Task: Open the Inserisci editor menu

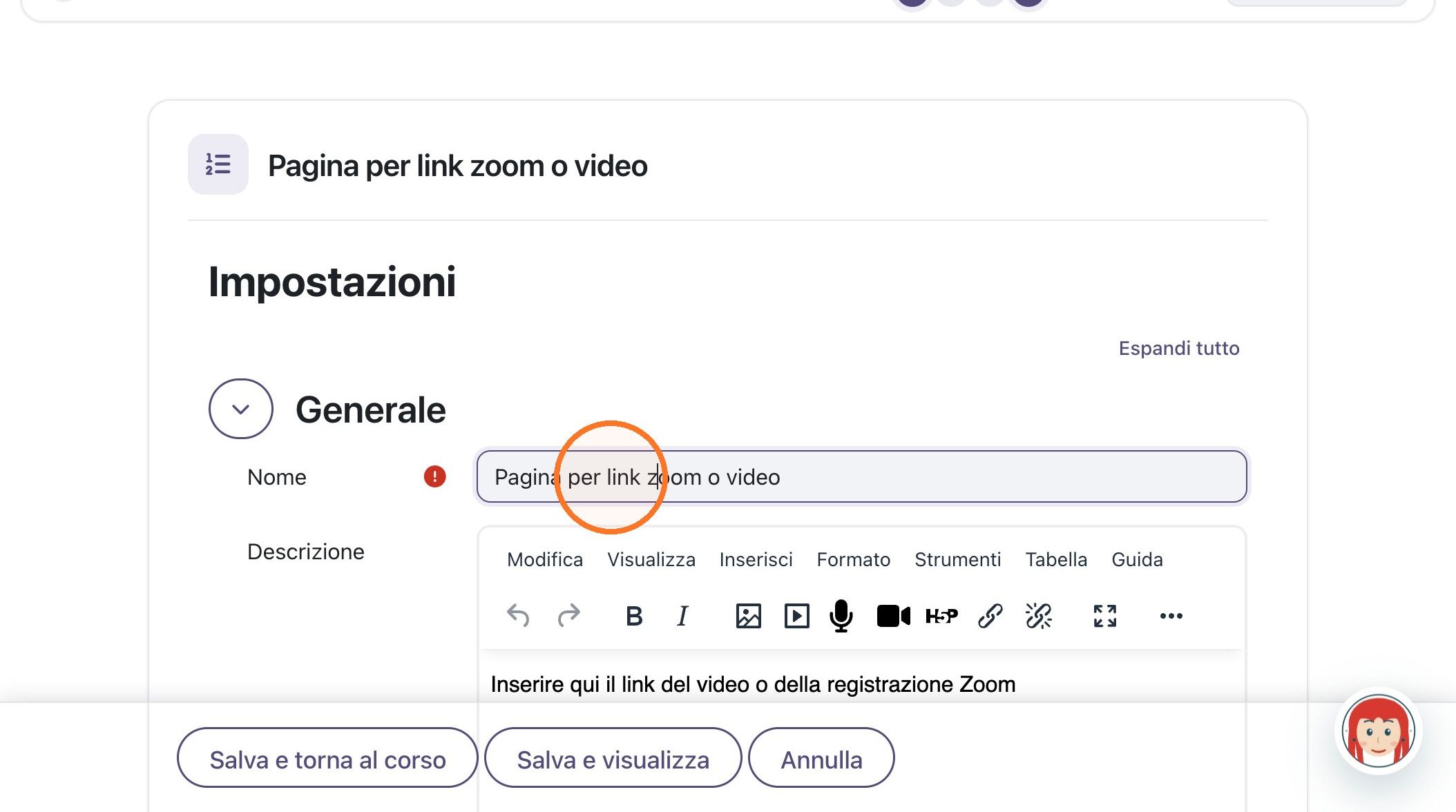Action: click(756, 559)
